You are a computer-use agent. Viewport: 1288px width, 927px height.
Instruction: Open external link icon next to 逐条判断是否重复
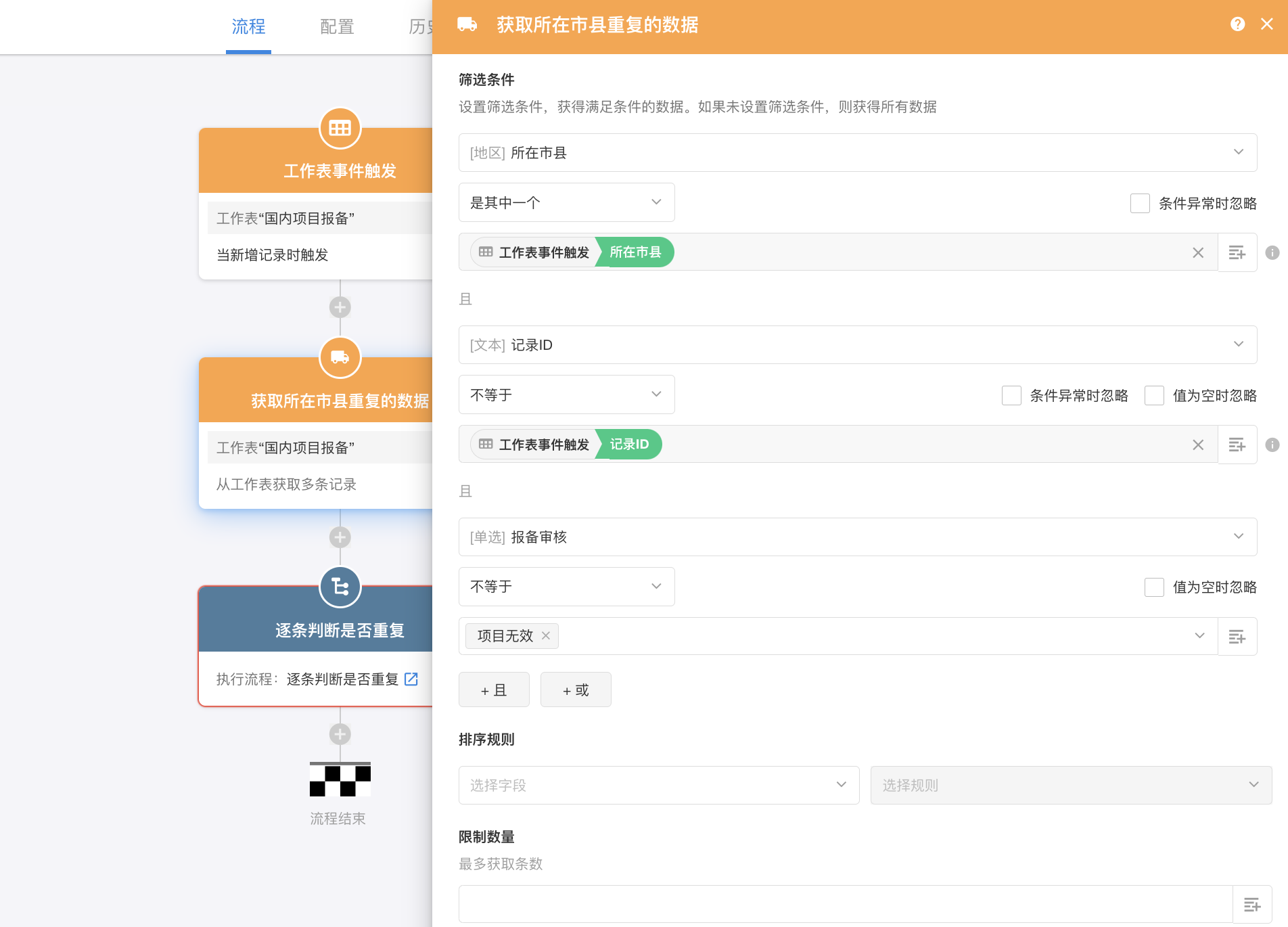point(411,679)
